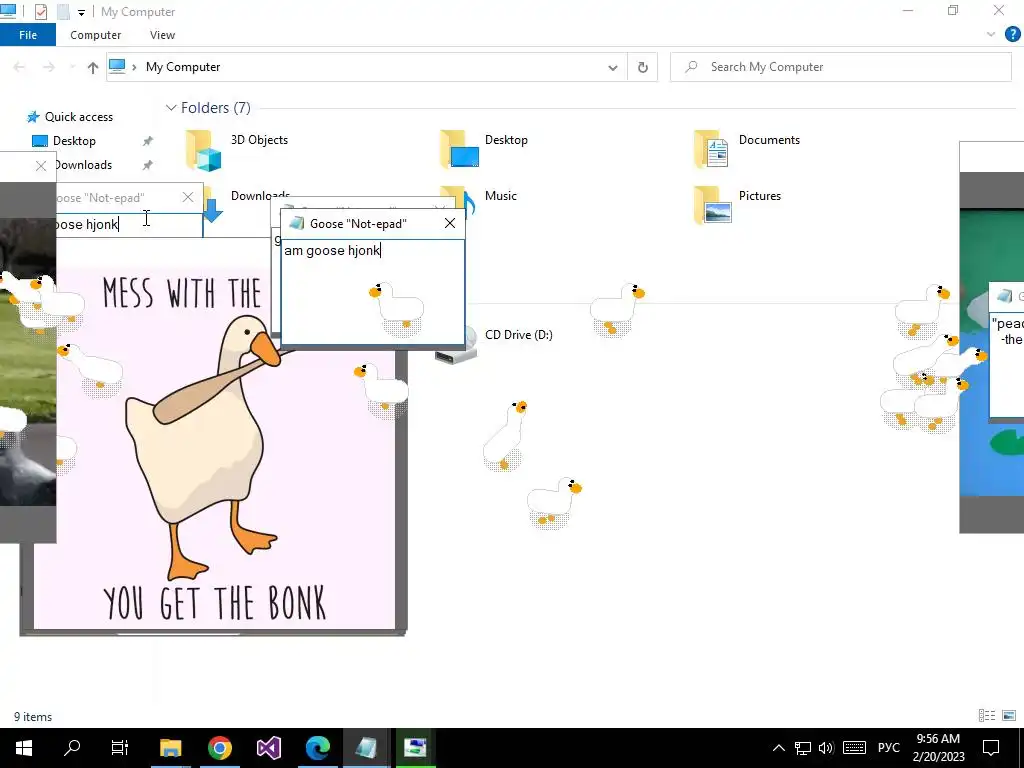Click the Search My Computer field
Image resolution: width=1024 pixels, height=768 pixels.
(840, 67)
